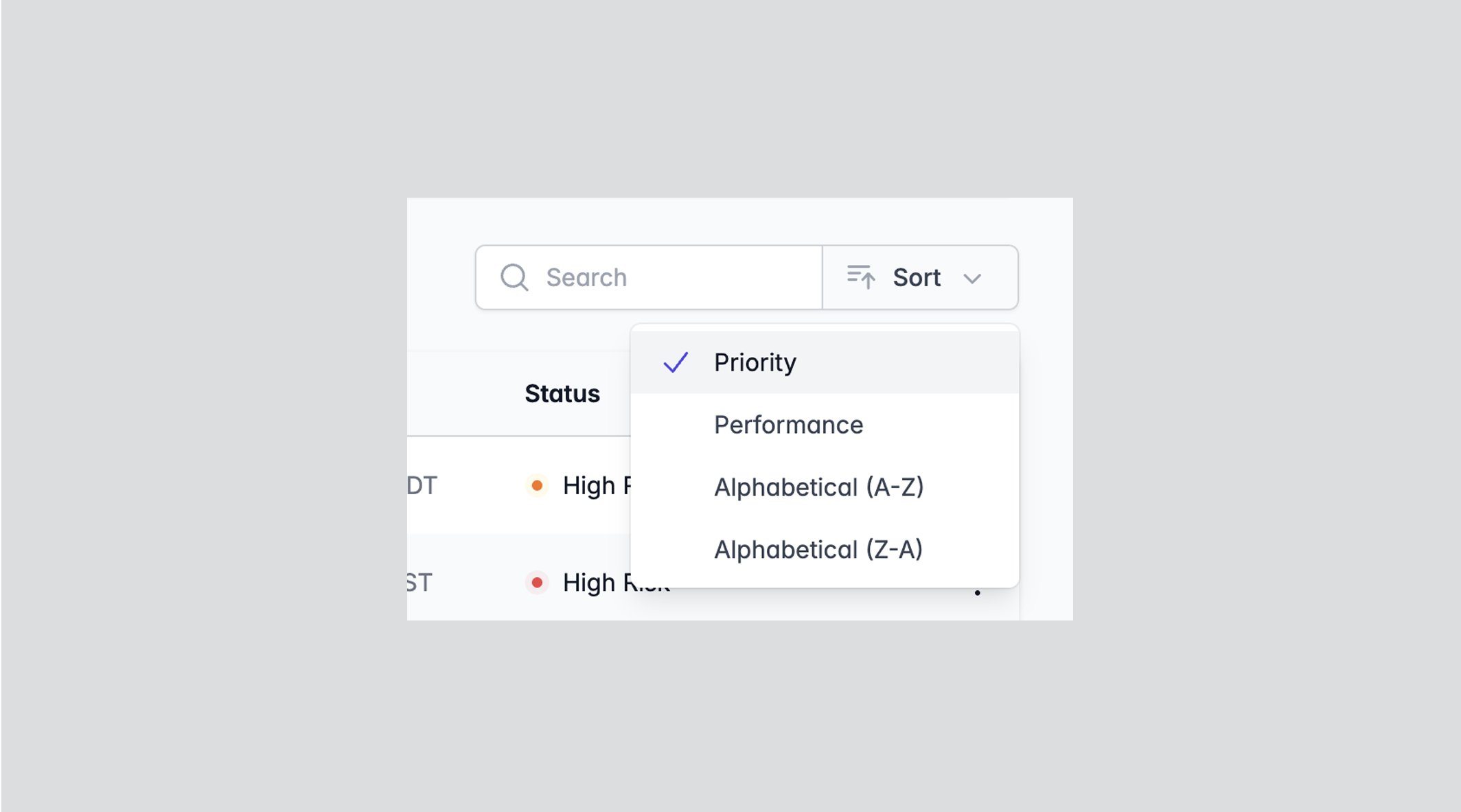Click the Status column header
The height and width of the screenshot is (812, 1461).
(562, 394)
